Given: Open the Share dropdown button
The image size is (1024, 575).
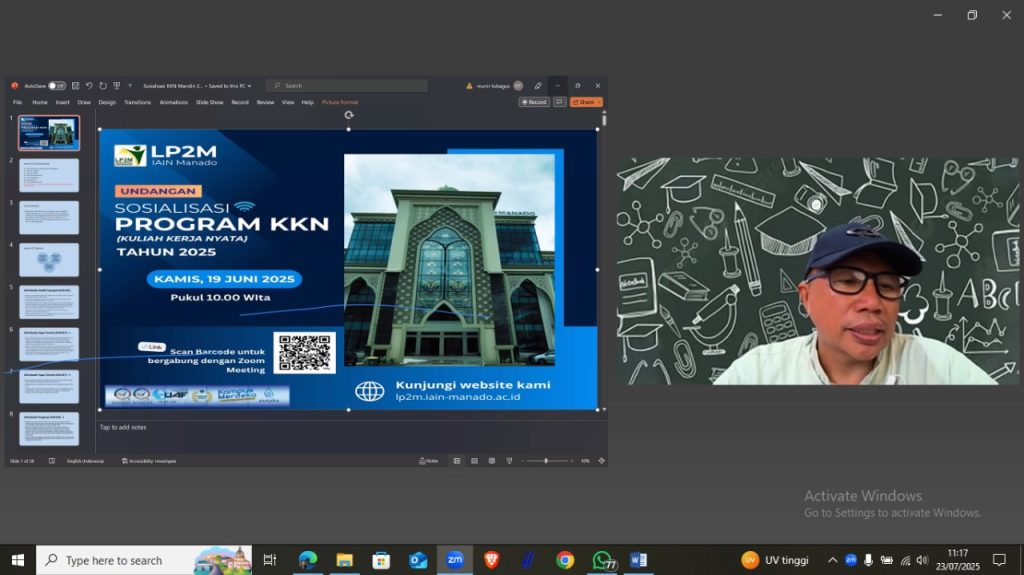Looking at the screenshot, I should tap(586, 102).
